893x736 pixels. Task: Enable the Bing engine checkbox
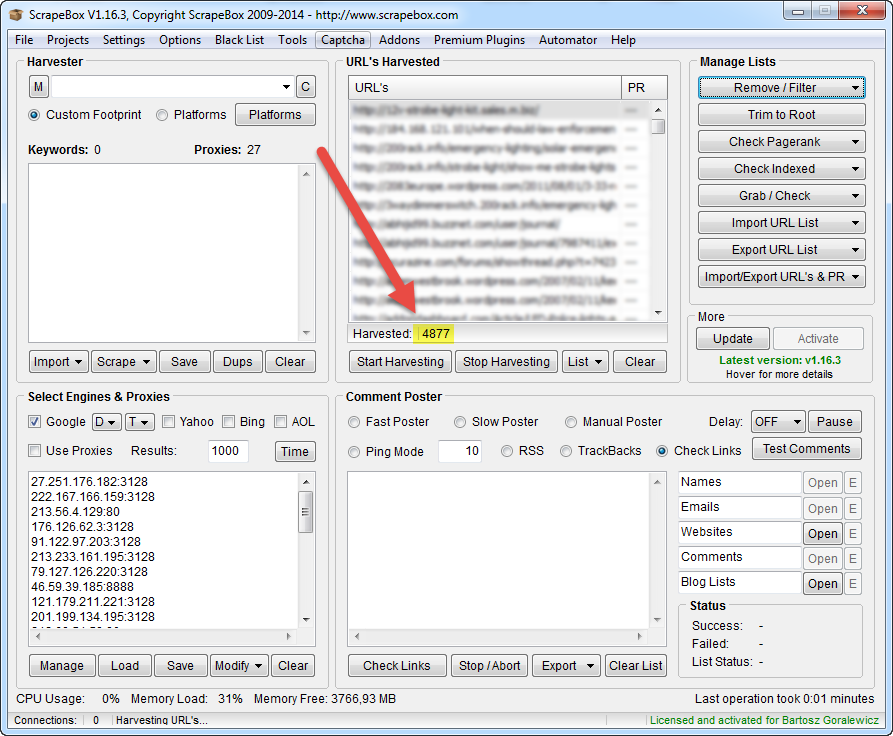(x=228, y=422)
